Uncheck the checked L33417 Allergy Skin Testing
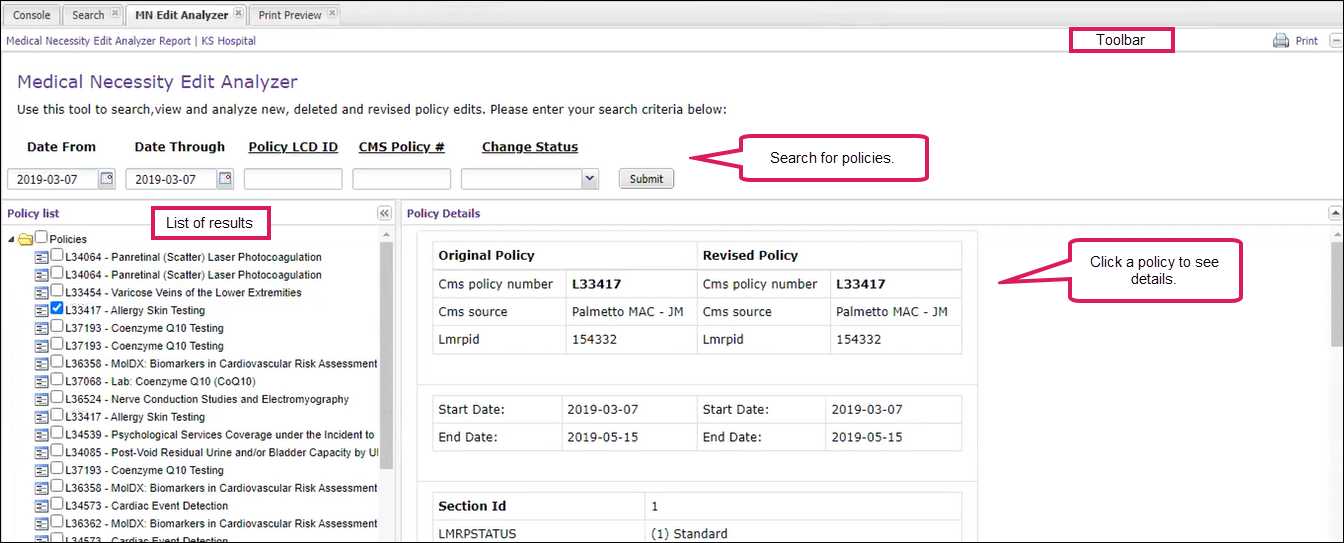 click(x=57, y=310)
